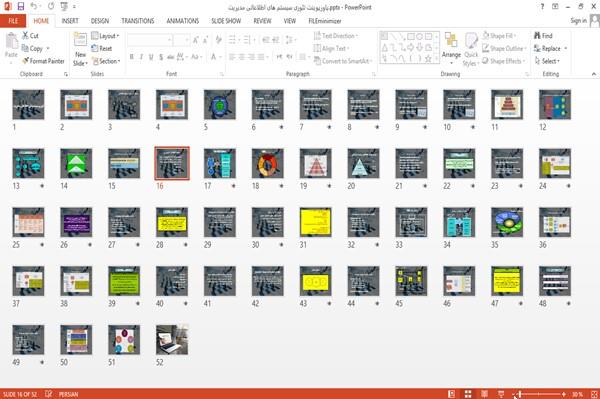Switch to Normal view in status bar
600x399 pixels.
(x=452, y=394)
